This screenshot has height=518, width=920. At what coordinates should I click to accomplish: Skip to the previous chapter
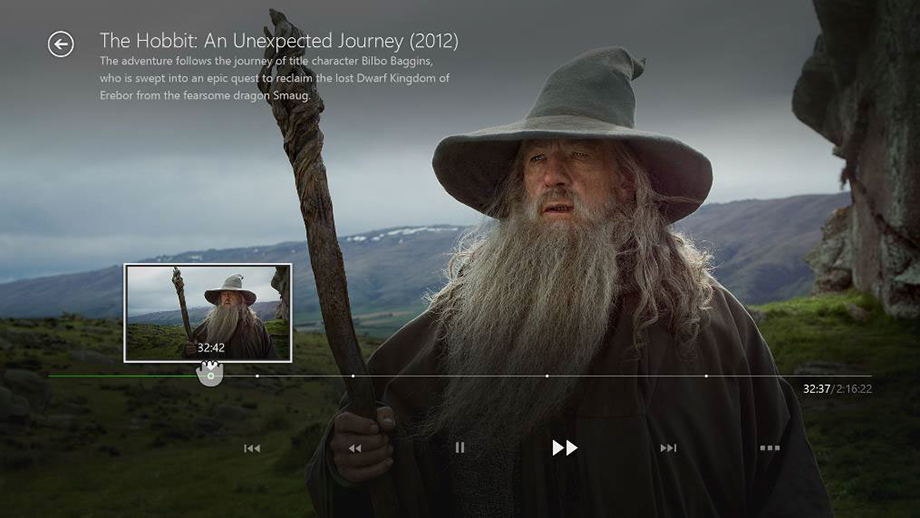tap(252, 448)
